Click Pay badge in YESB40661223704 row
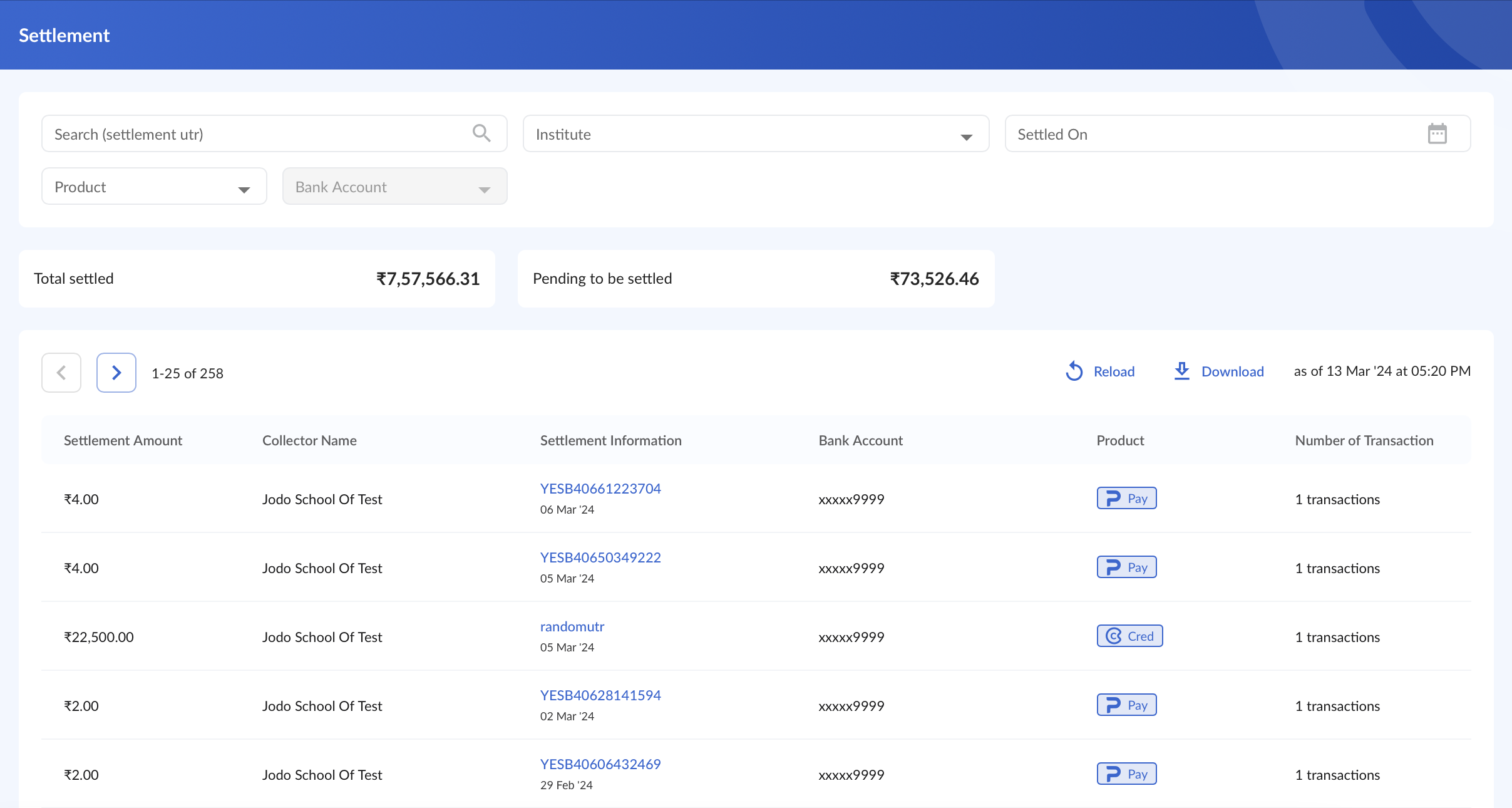Image resolution: width=1512 pixels, height=808 pixels. point(1126,499)
